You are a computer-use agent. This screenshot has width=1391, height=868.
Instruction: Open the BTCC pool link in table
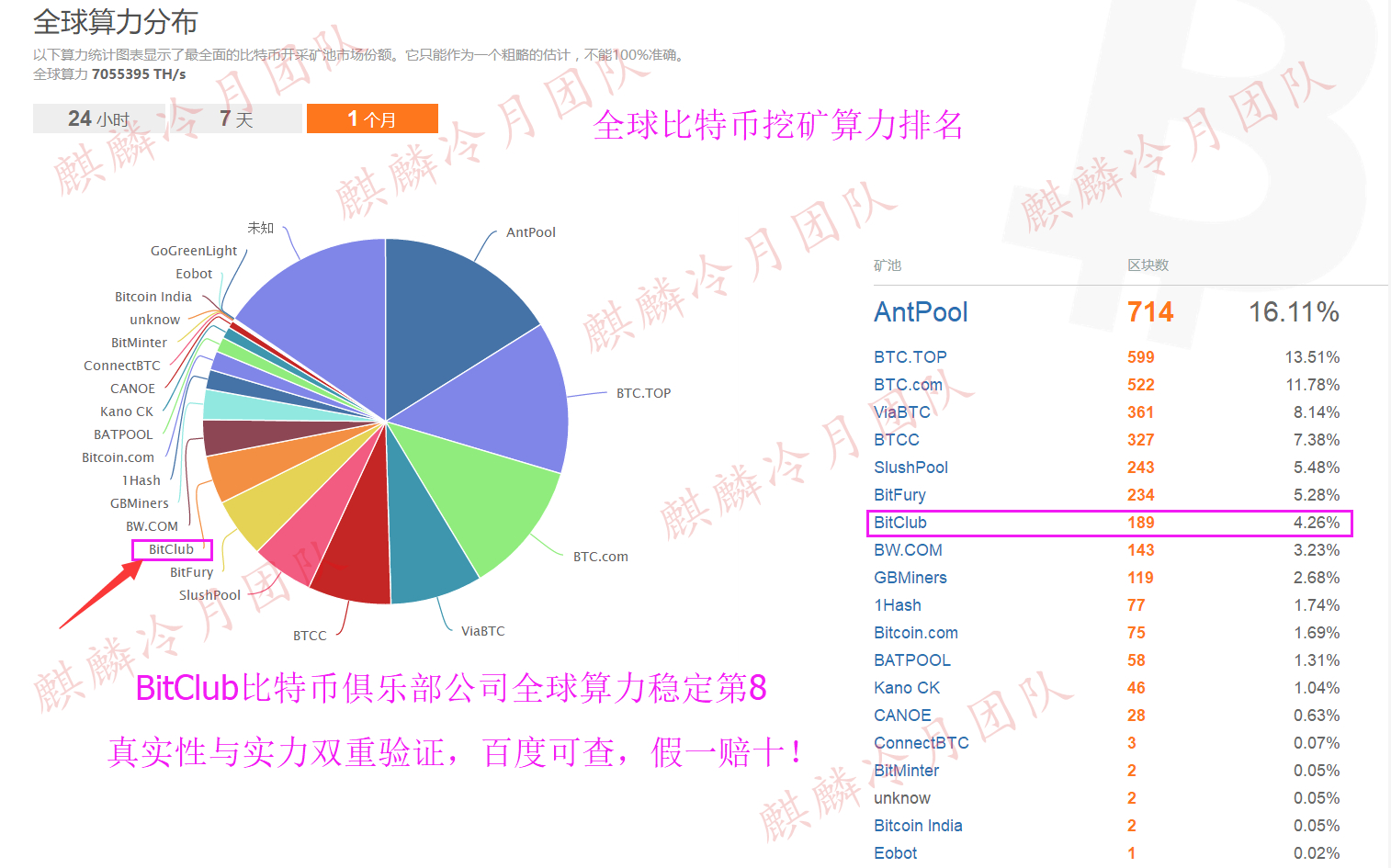click(x=896, y=440)
